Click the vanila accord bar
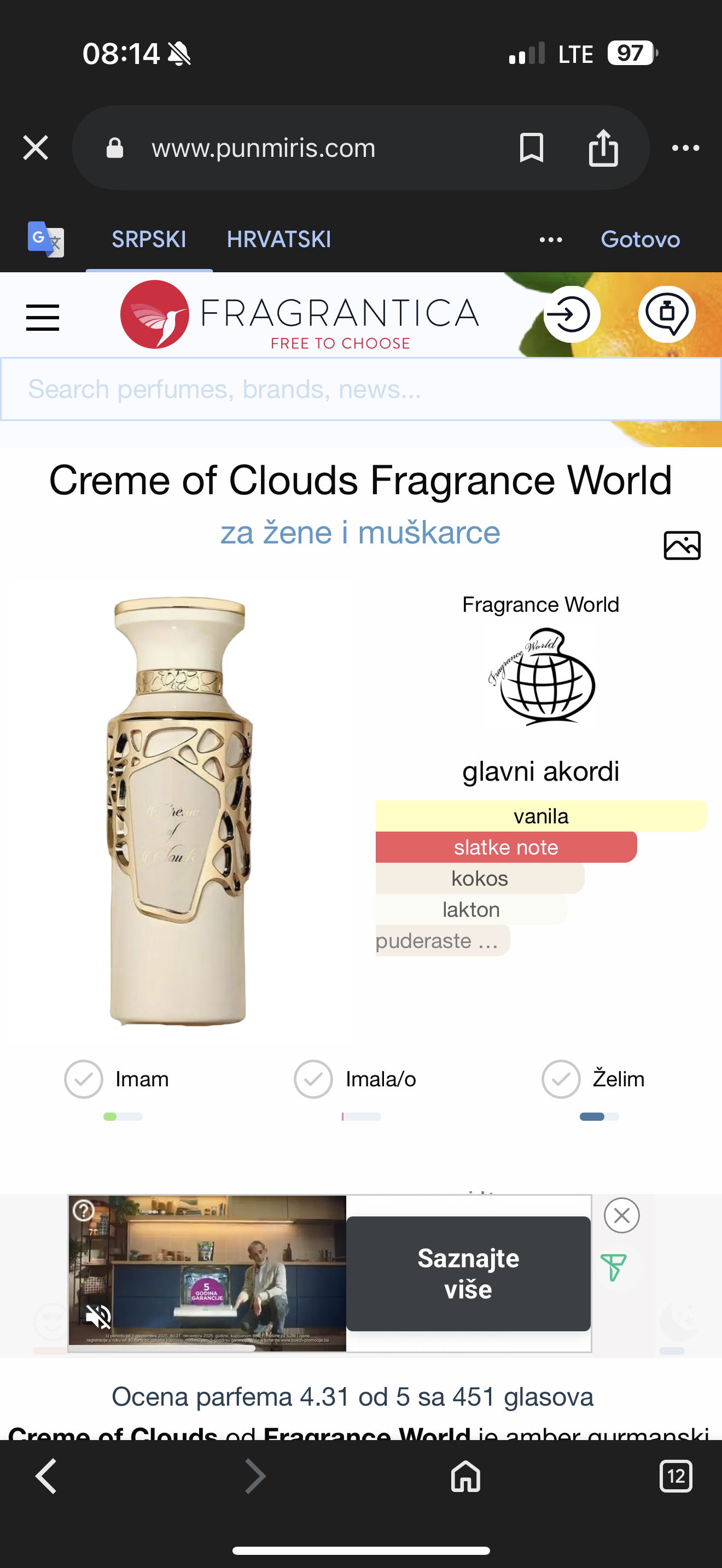 click(x=540, y=816)
